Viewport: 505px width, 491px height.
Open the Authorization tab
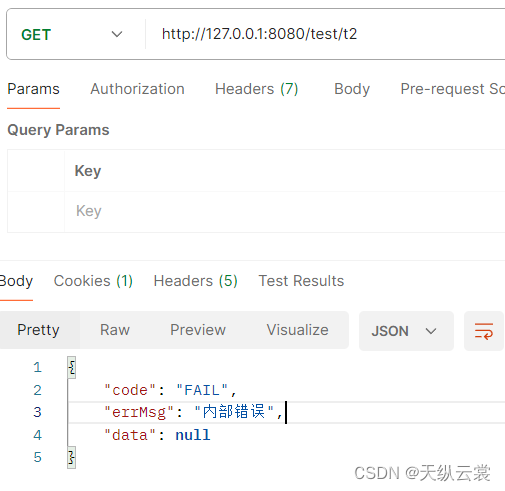137,89
